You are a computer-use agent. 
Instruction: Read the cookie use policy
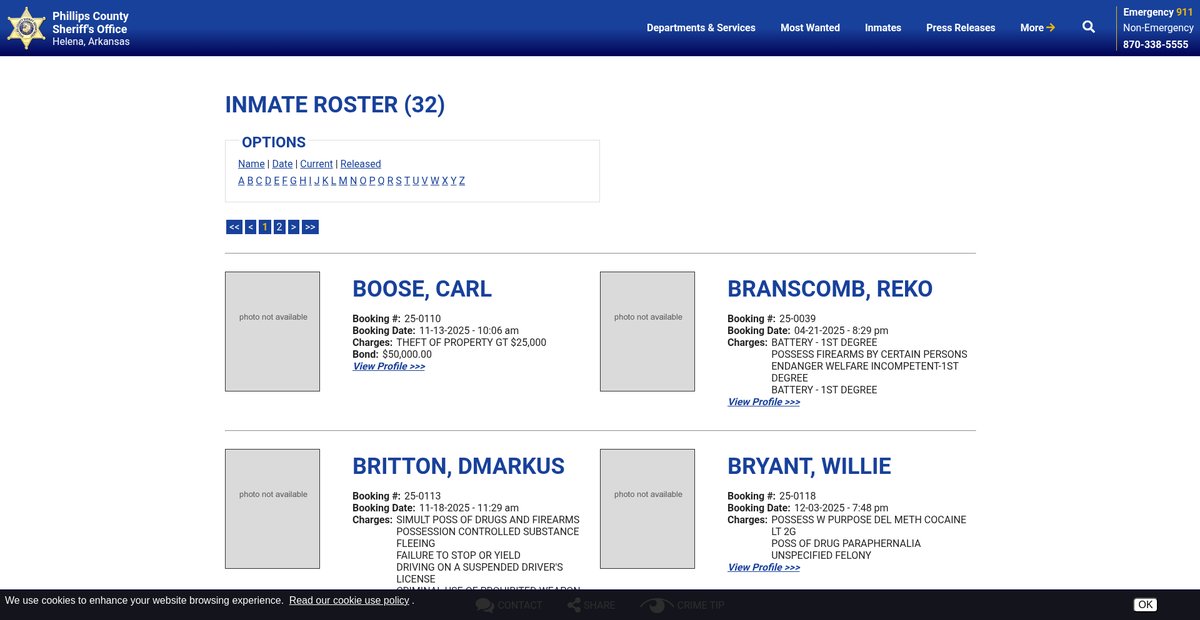[x=349, y=600]
